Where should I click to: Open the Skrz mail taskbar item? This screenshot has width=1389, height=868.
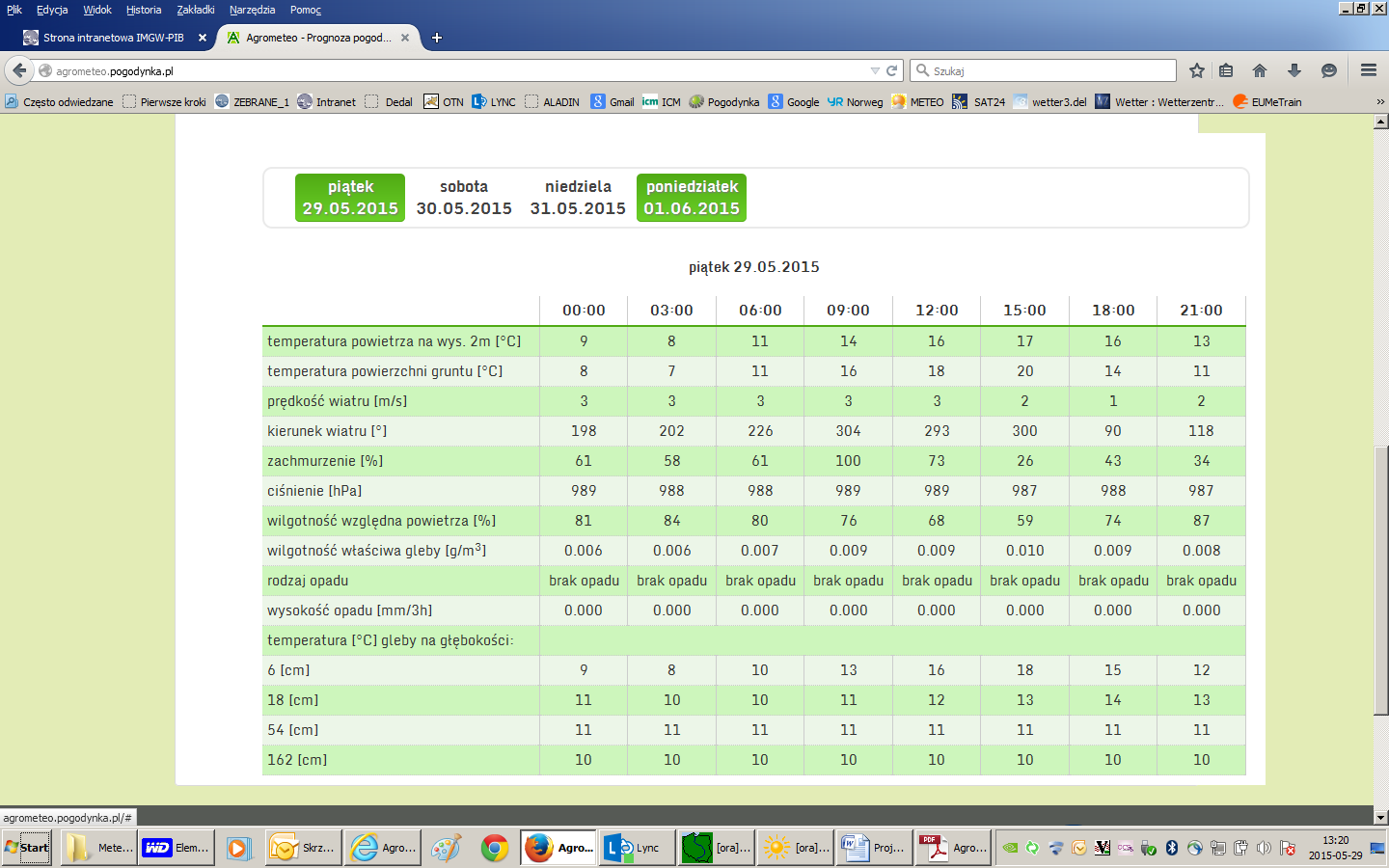[x=303, y=848]
